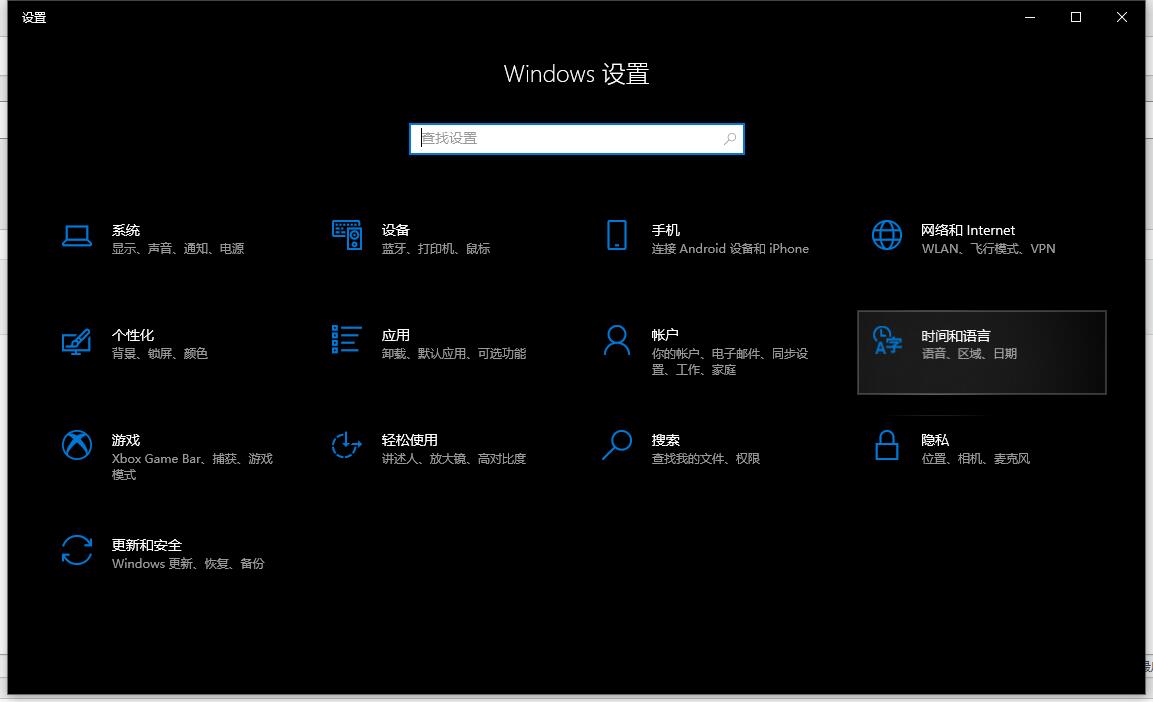The width and height of the screenshot is (1153, 702).
Task: Open the 时间和语言 clock-language icon
Action: [x=887, y=340]
